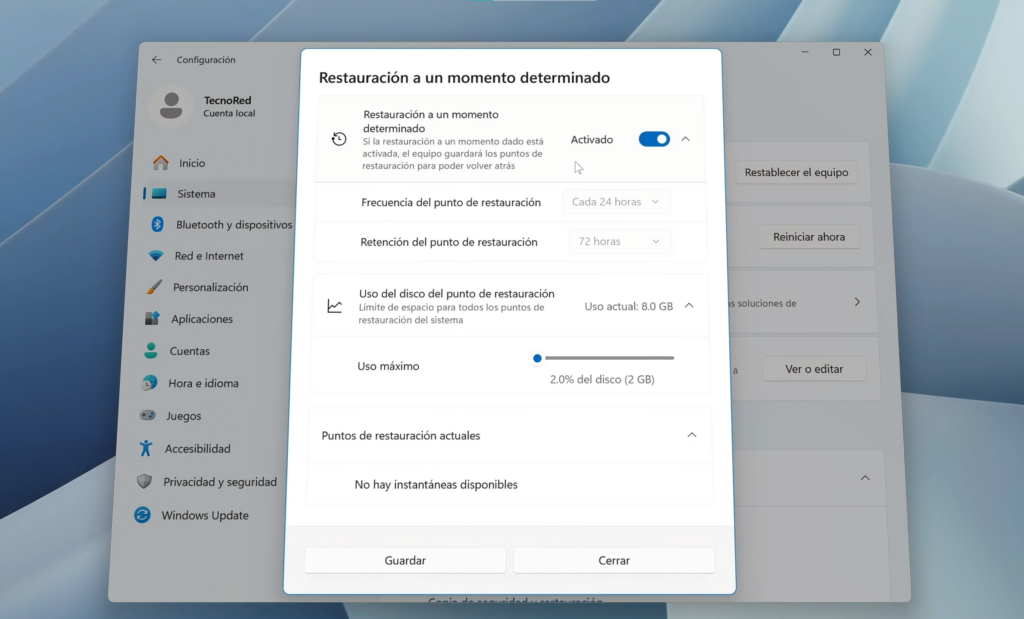This screenshot has width=1024, height=619.
Task: Click the 2.0% del disco (2 GB) label
Action: click(602, 379)
